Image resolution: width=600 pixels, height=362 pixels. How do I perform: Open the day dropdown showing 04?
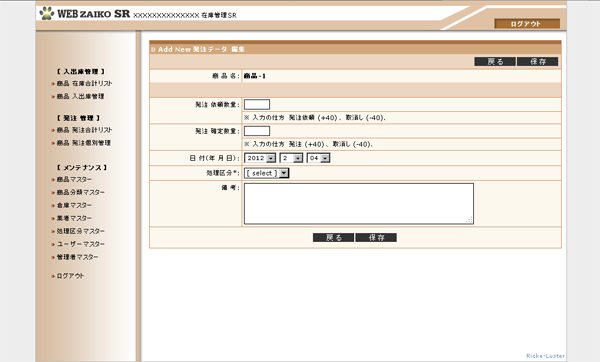[x=318, y=158]
